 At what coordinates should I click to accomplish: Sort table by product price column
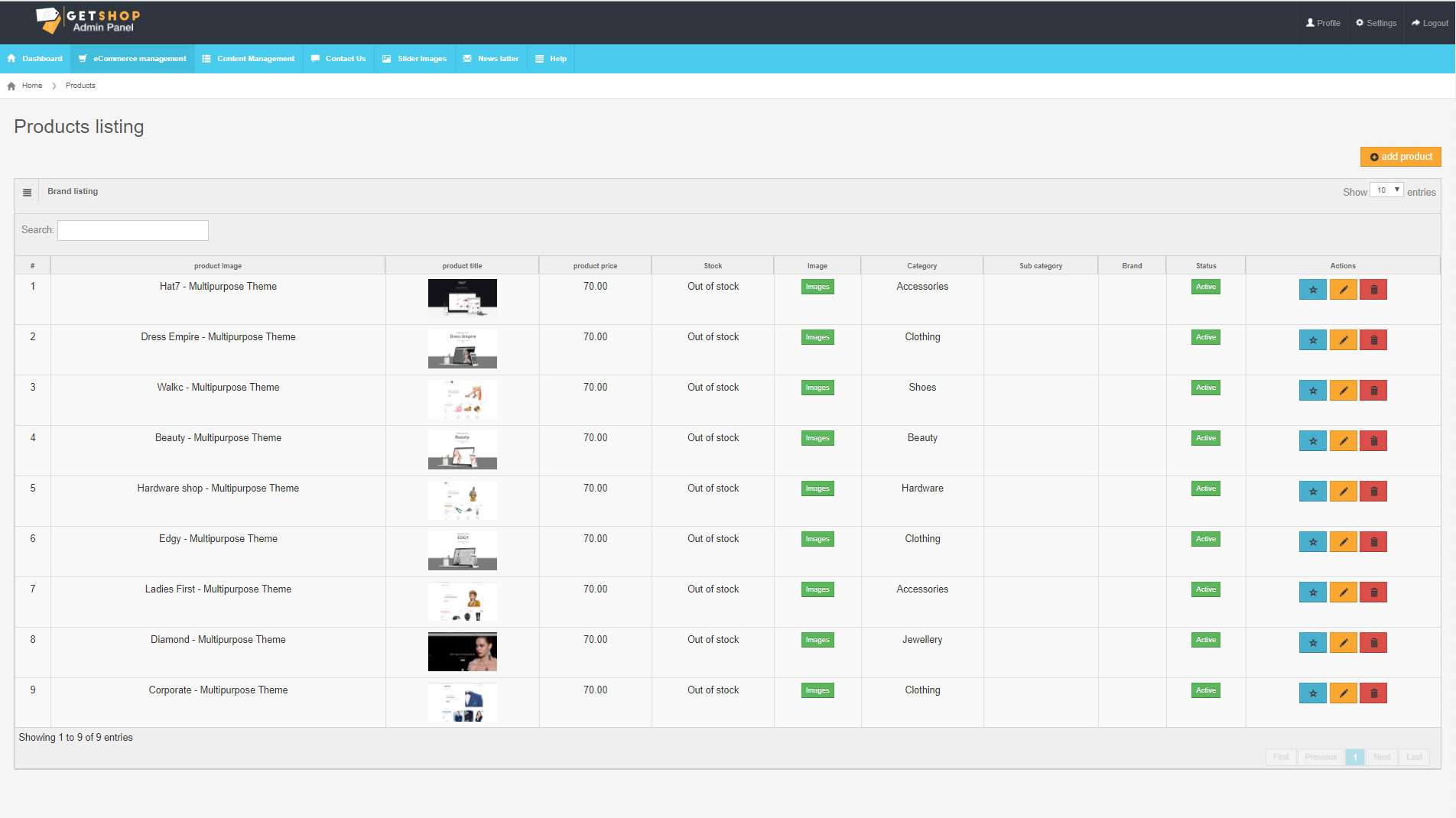[595, 266]
